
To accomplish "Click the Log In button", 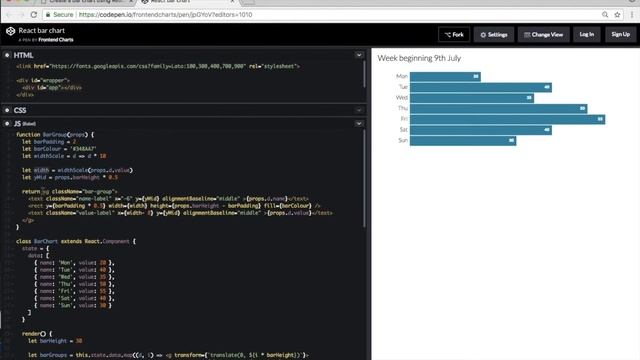I will tap(587, 34).
